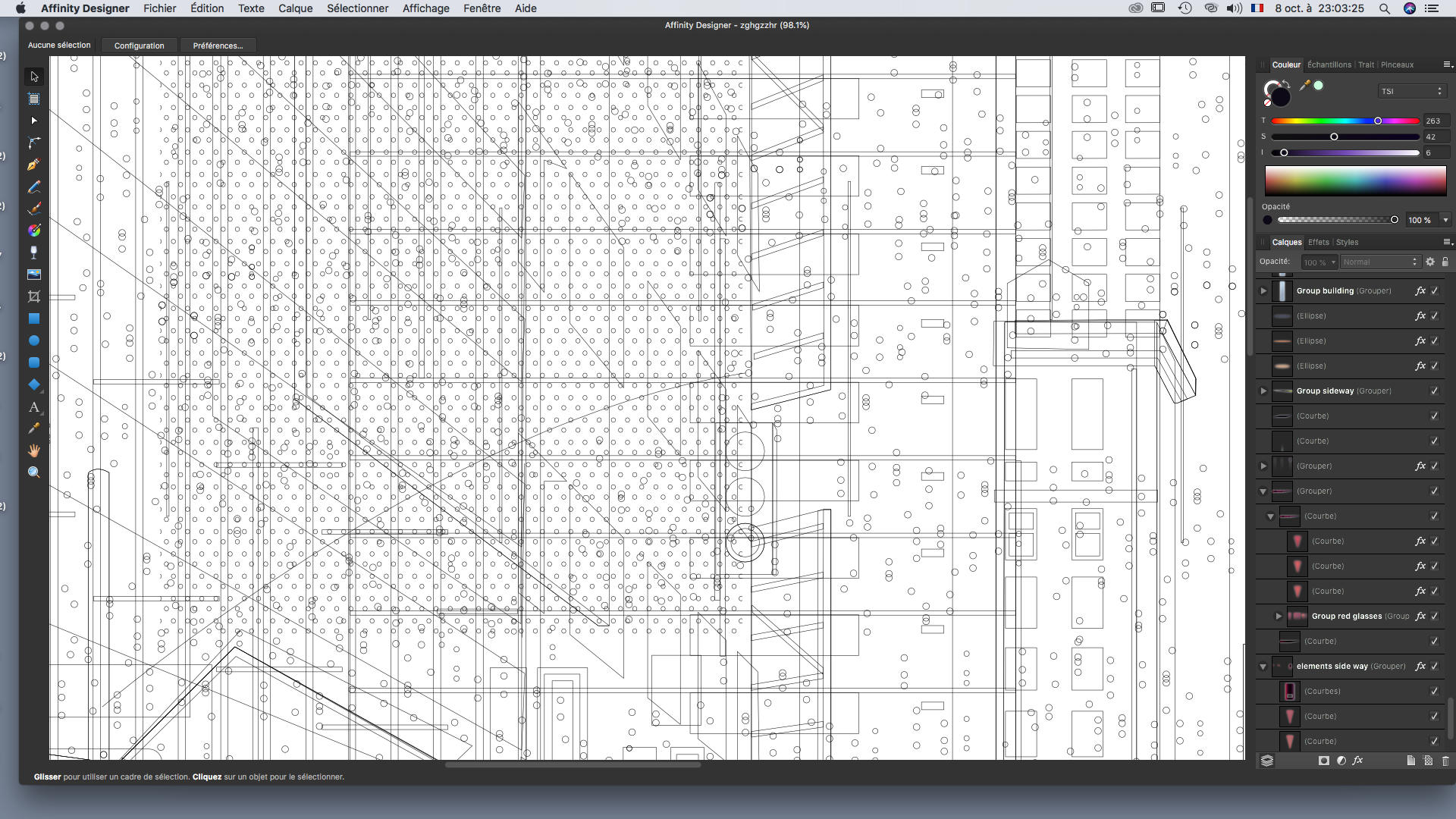Switch to the Effets tab
This screenshot has height=819, width=1456.
(x=1318, y=242)
